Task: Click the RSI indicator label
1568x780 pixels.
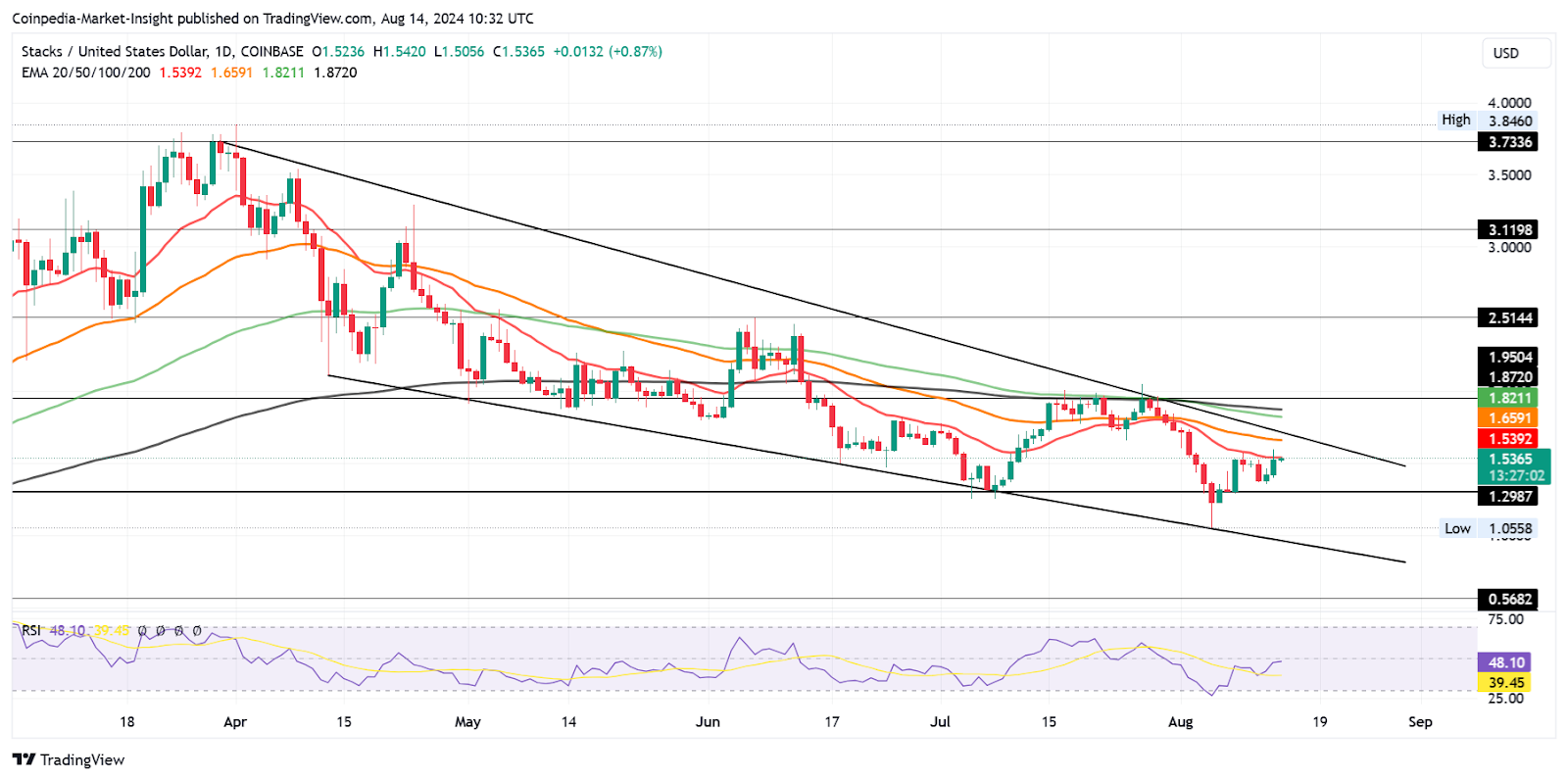Action: click(x=31, y=630)
